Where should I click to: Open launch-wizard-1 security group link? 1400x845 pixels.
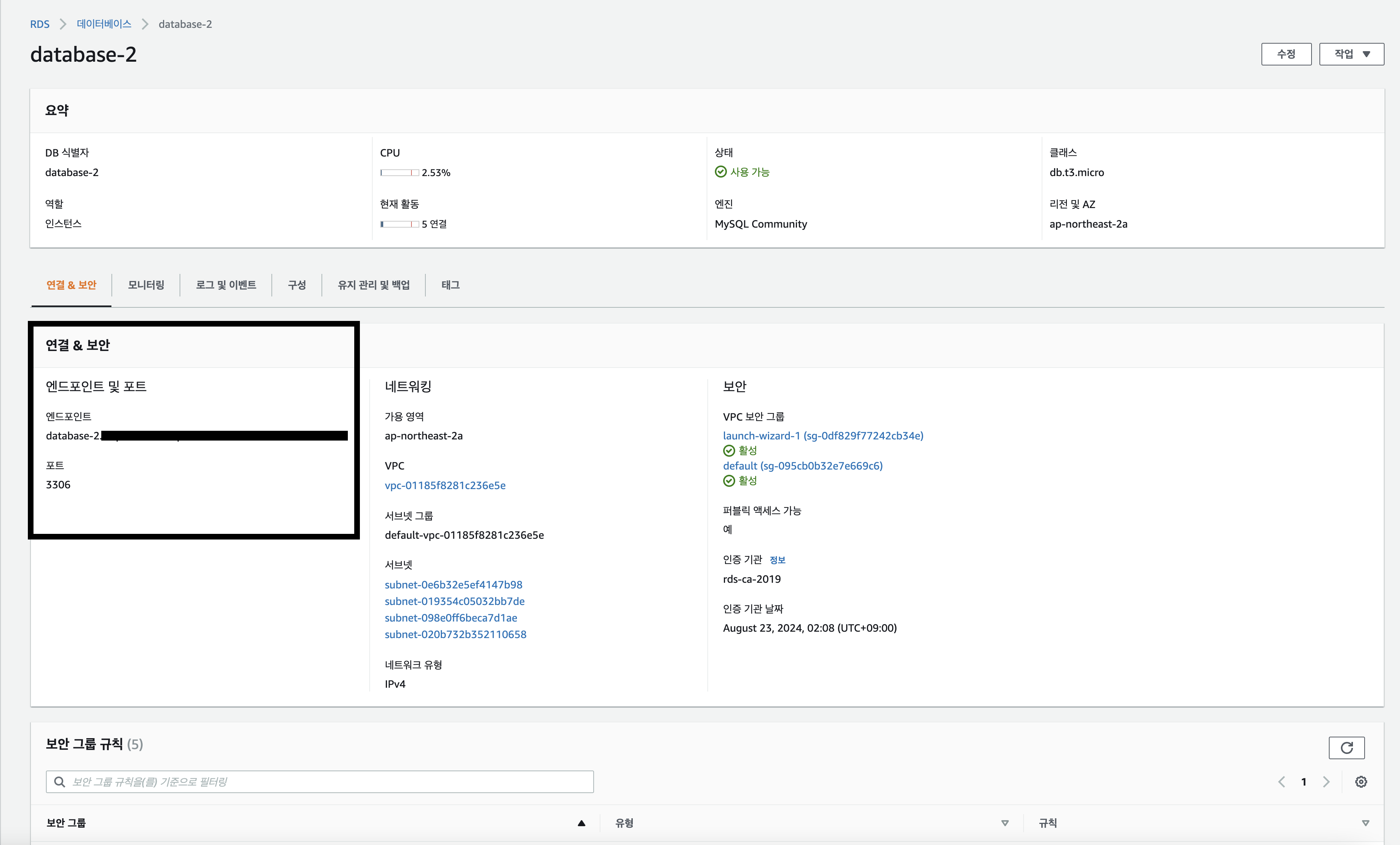pos(823,436)
